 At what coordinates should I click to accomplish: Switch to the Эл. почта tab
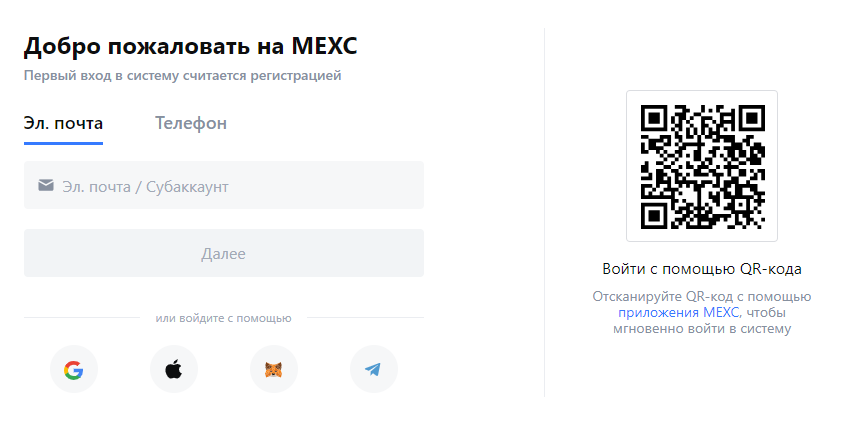click(x=63, y=124)
